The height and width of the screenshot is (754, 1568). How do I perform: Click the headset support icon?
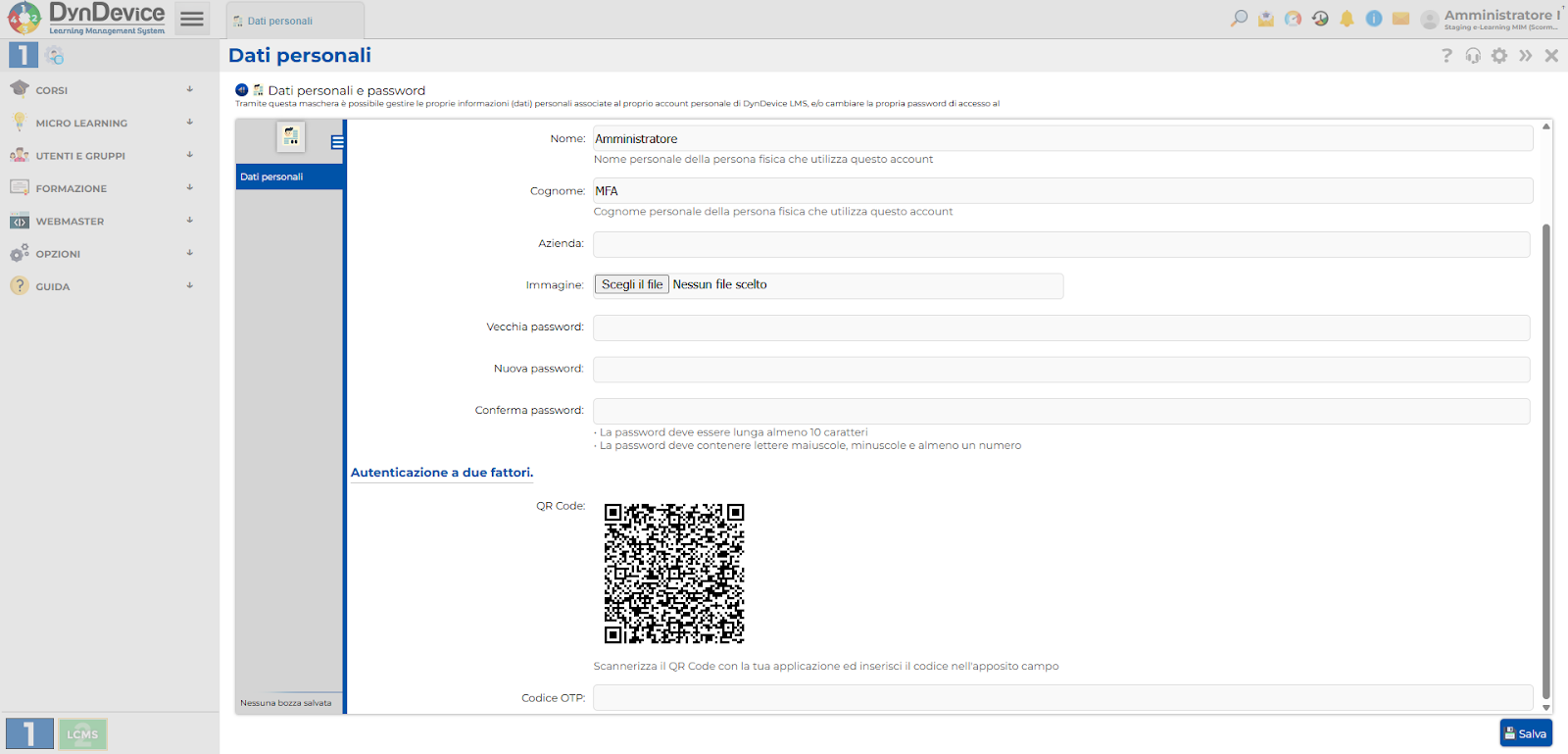point(1473,56)
